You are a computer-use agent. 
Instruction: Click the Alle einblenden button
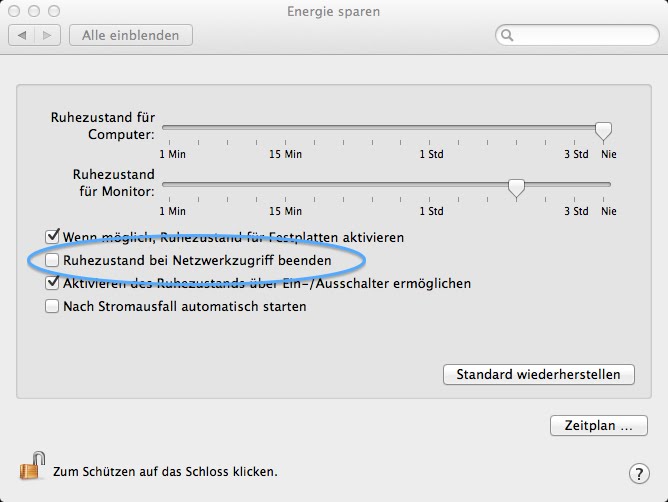pos(130,35)
